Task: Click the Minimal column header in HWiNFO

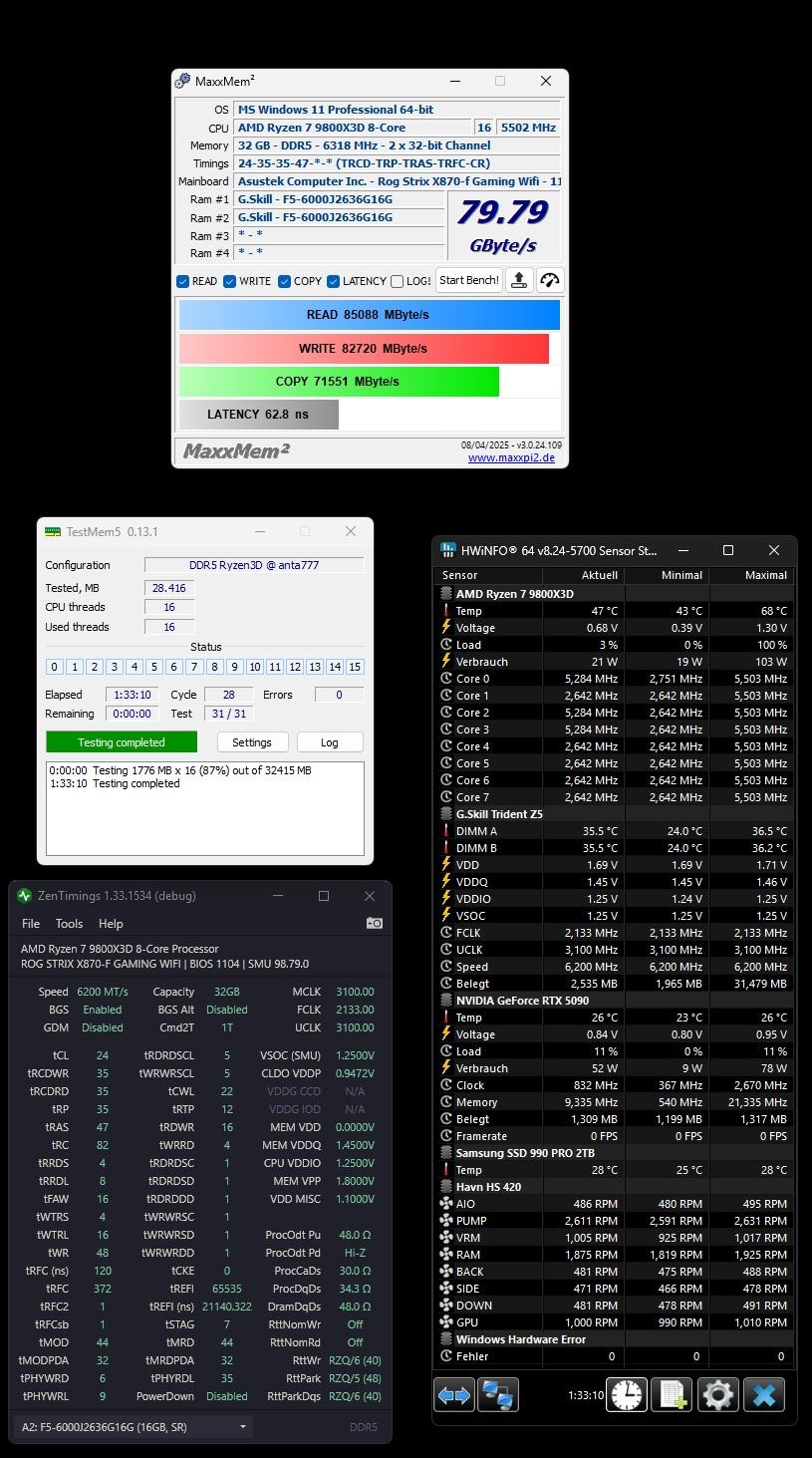Action: [x=668, y=575]
